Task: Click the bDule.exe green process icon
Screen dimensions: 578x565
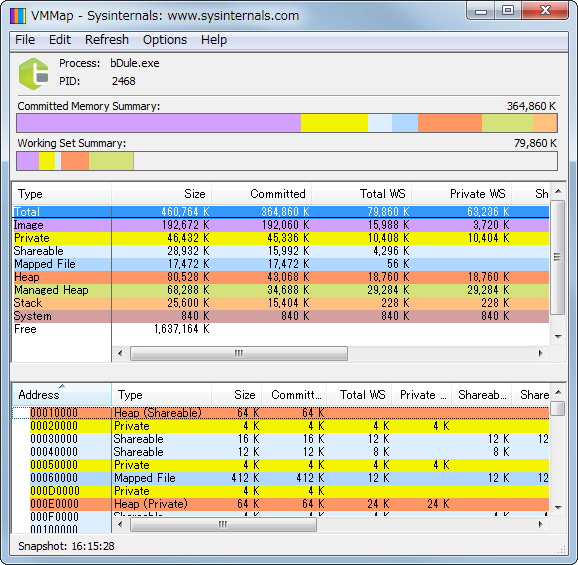Action: tap(34, 74)
